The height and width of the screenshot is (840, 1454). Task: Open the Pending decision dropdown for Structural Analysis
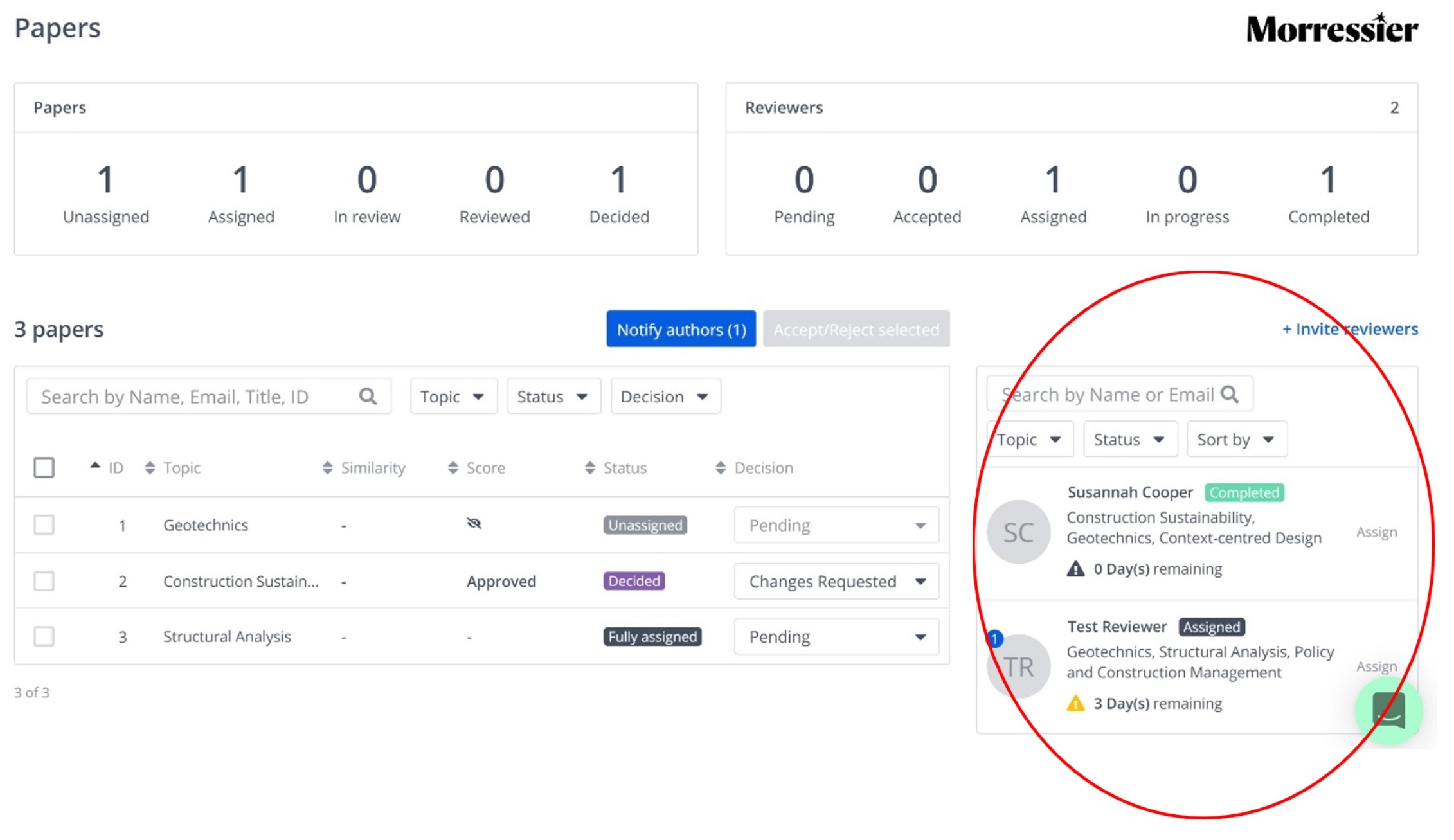click(836, 636)
